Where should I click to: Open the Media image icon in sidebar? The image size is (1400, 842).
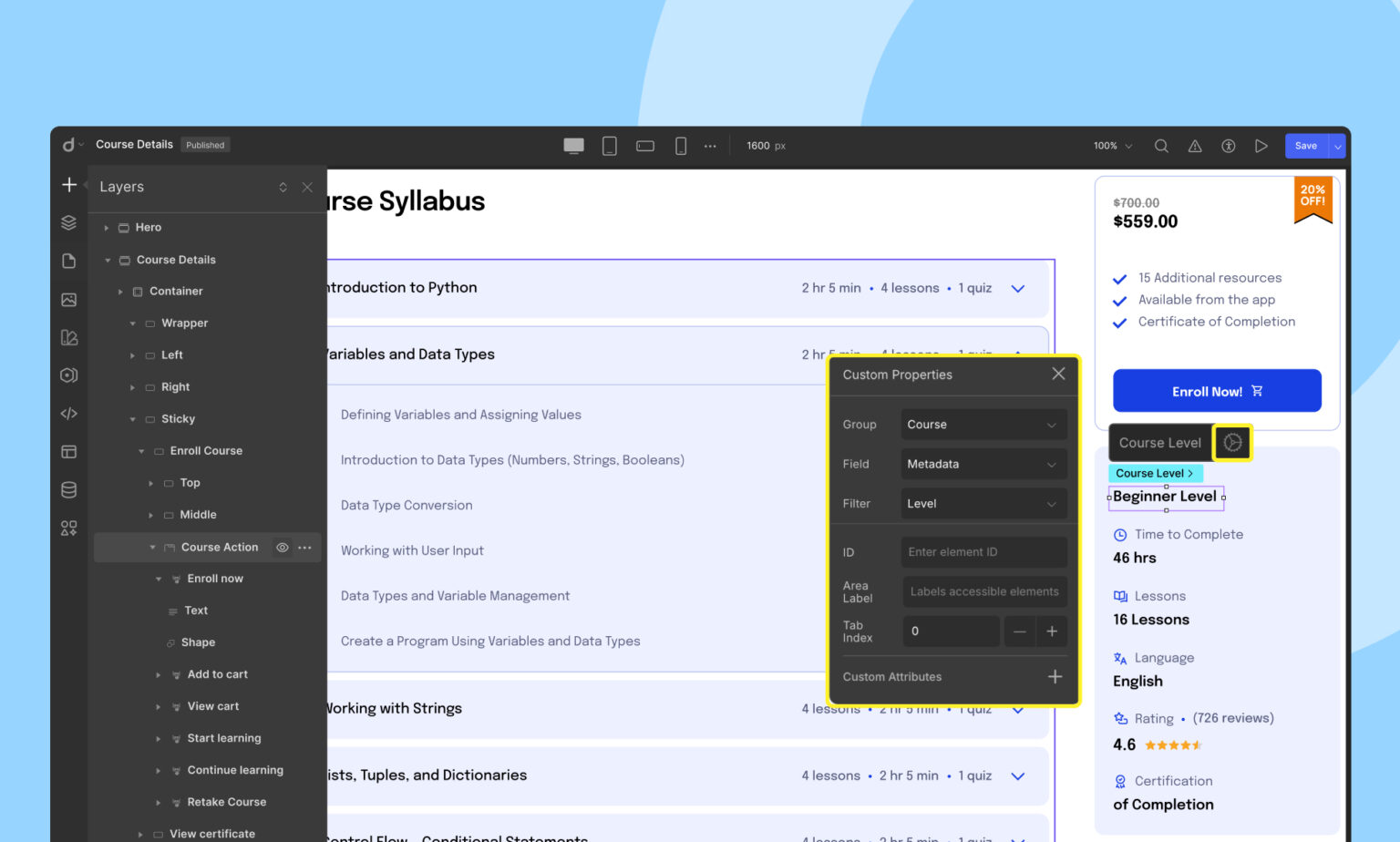coord(69,300)
